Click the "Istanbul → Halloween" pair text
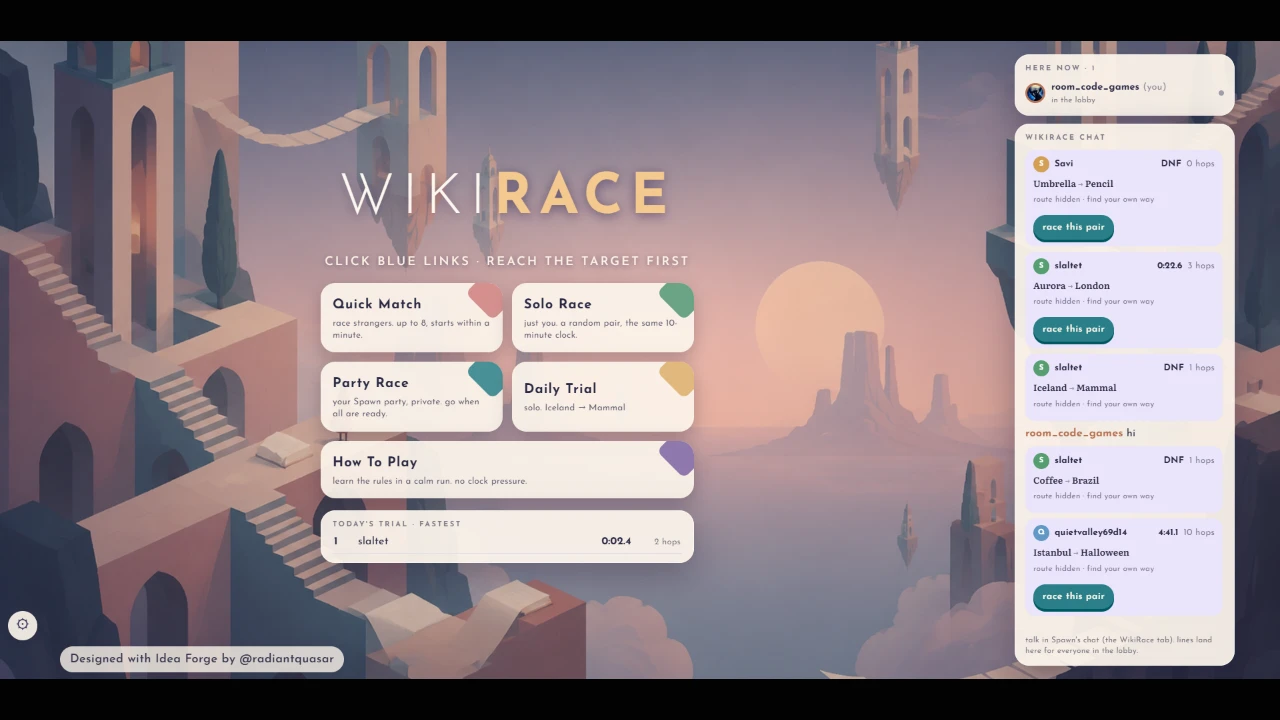 click(1081, 553)
